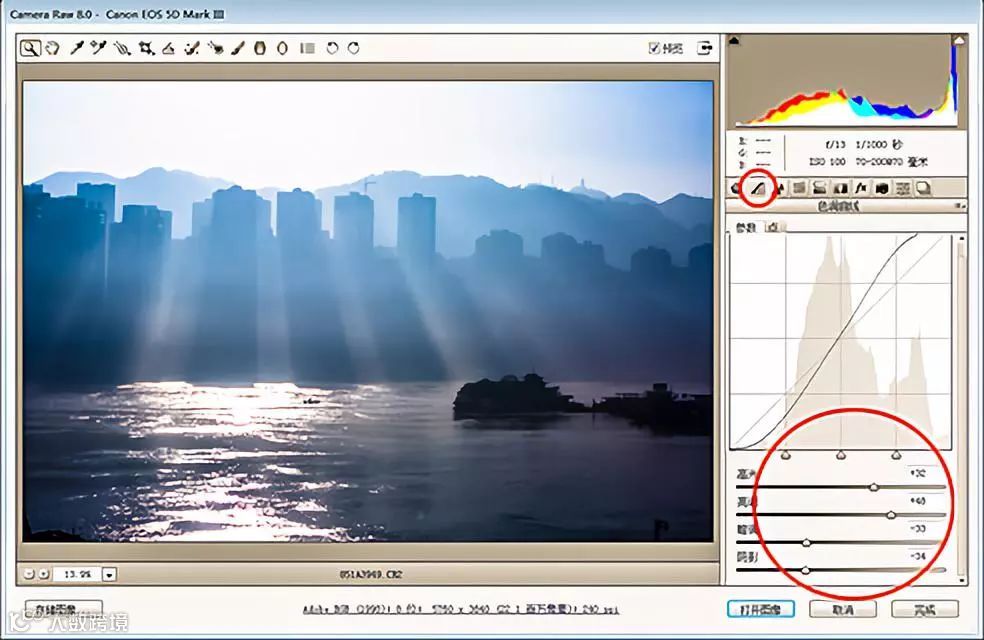Click the Shadows value field
This screenshot has width=984, height=640.
(926, 556)
